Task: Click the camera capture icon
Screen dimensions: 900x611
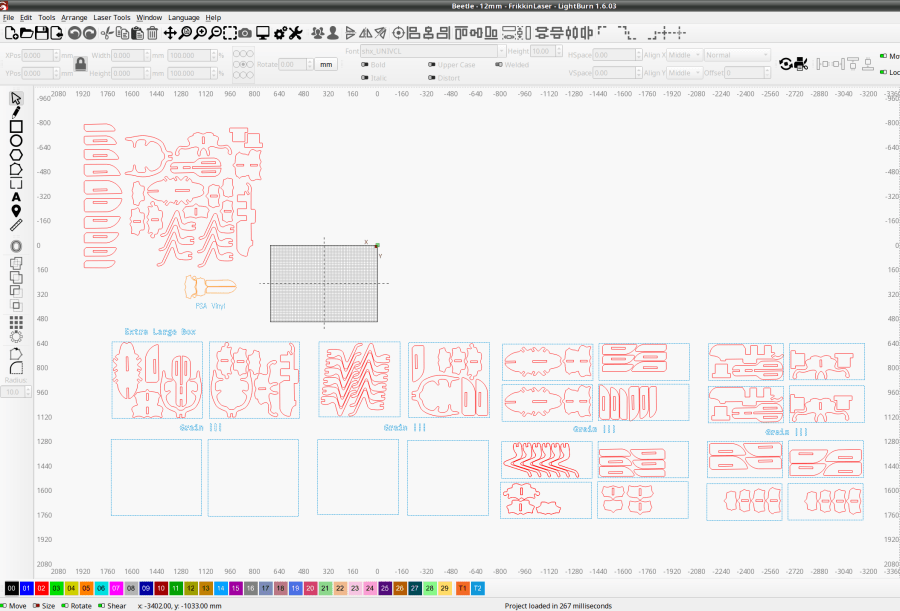Action: 245,33
